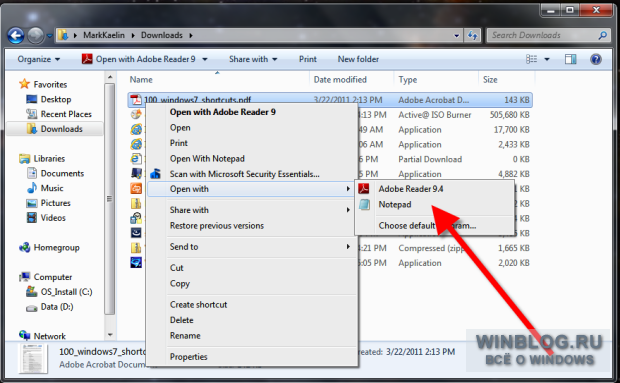Click the MarkKaelin breadcrumb arrow
Viewport: 620px width, 383px height.
click(x=133, y=35)
